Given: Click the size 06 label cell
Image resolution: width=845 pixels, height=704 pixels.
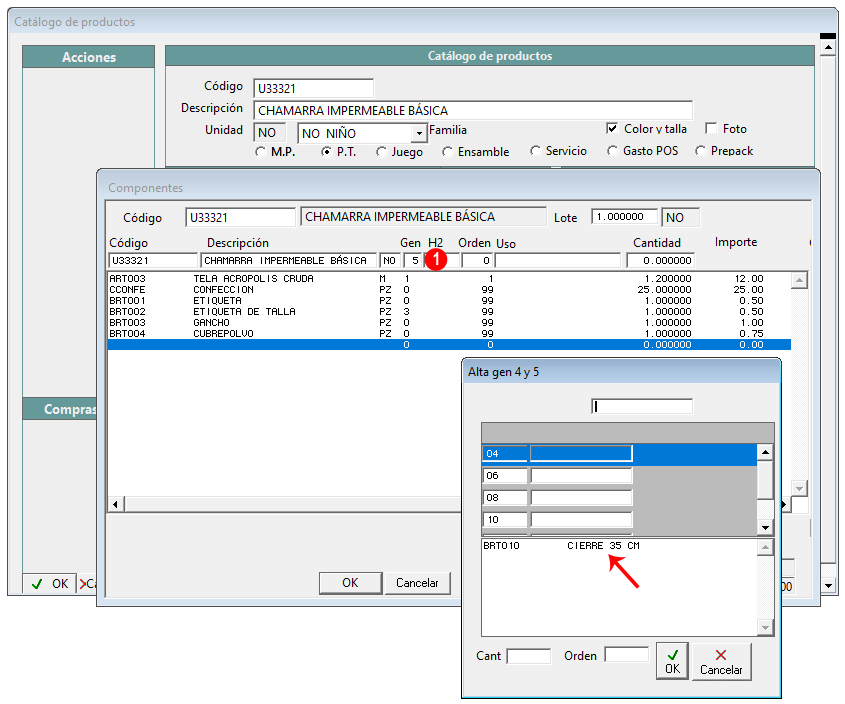Looking at the screenshot, I should tap(504, 475).
